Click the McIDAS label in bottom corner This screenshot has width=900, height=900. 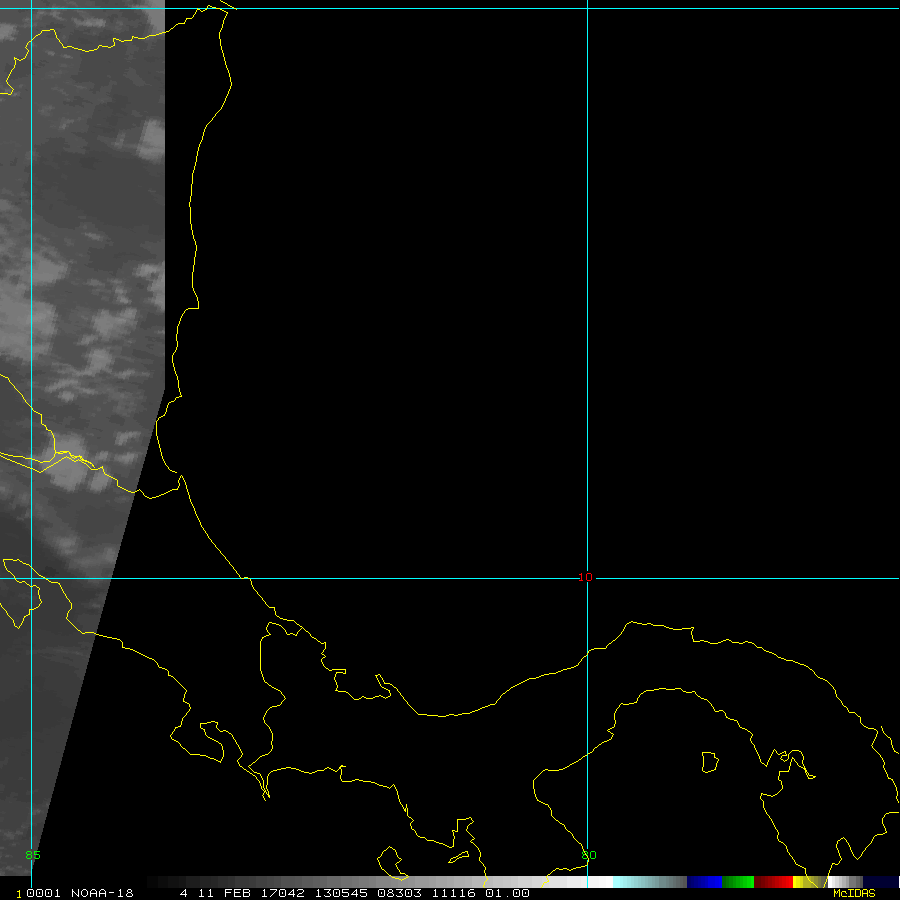pyautogui.click(x=853, y=893)
